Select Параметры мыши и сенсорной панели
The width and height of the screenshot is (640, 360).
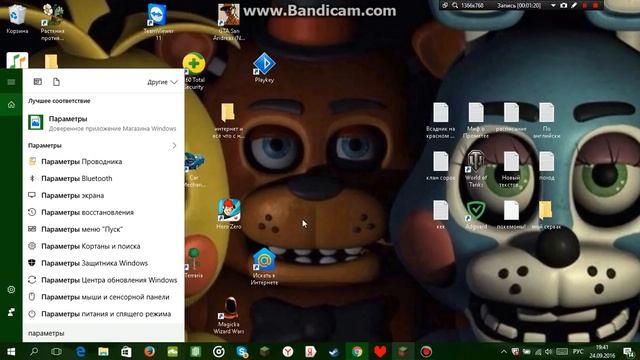pos(103,297)
